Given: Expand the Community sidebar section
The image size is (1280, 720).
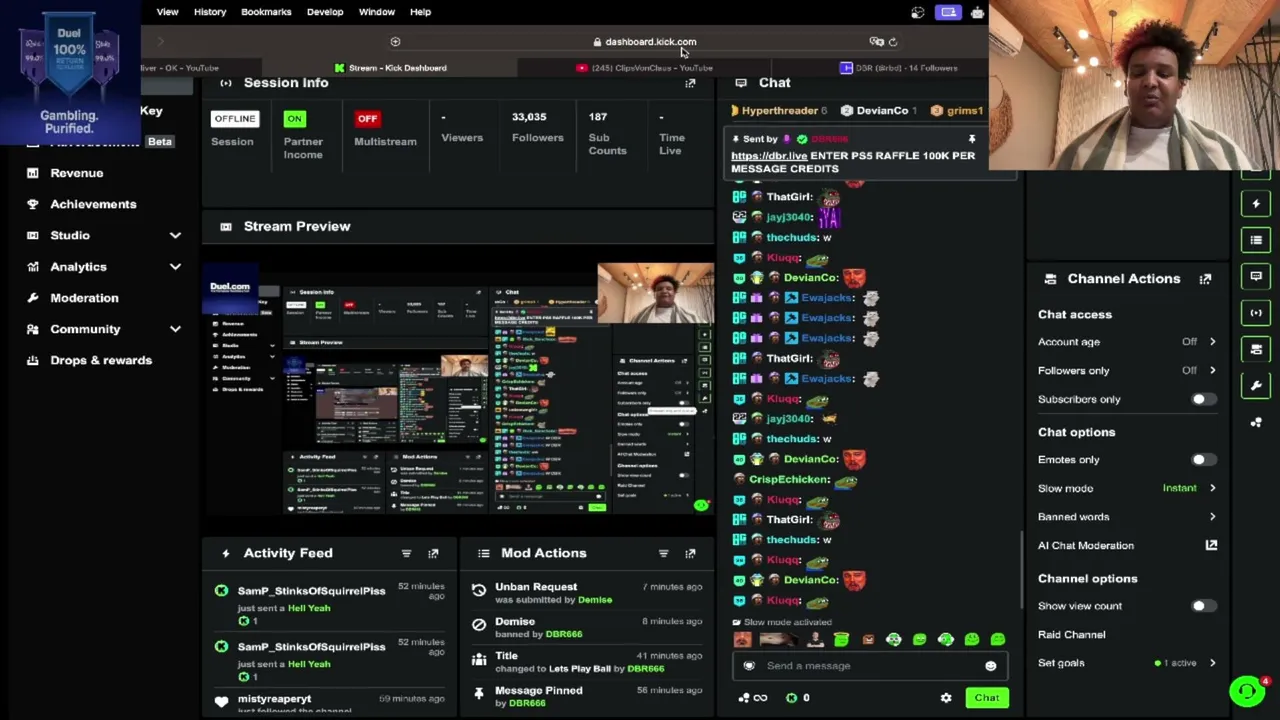Looking at the screenshot, I should [x=175, y=329].
